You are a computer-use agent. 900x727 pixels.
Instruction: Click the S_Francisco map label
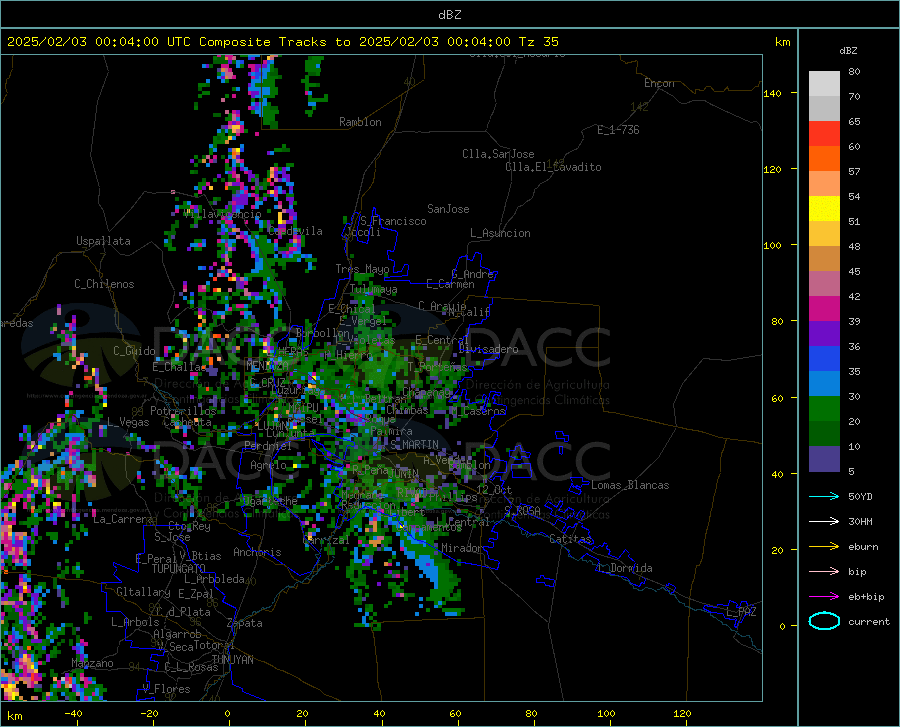393,221
